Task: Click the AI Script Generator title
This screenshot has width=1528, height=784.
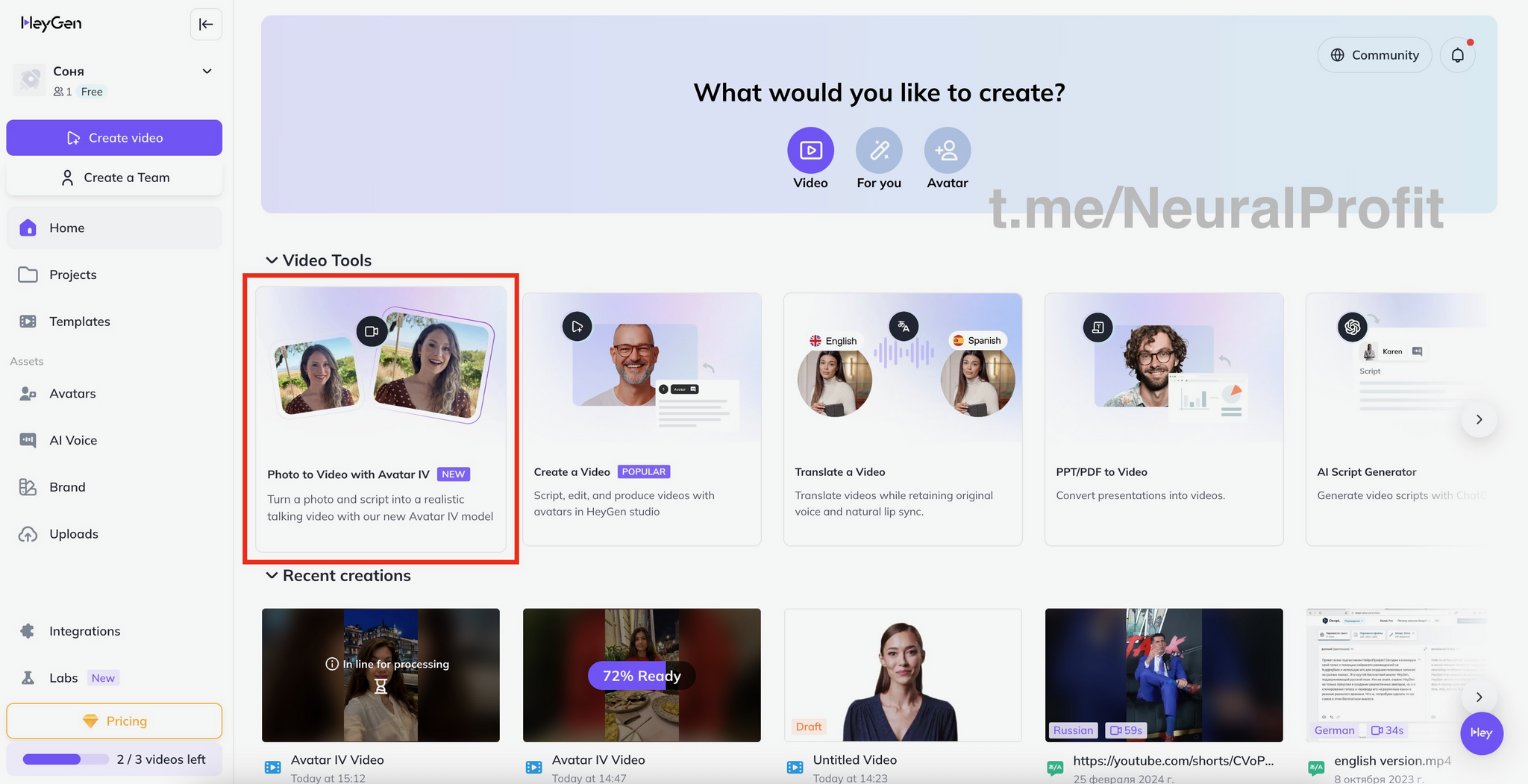Action: [1366, 472]
